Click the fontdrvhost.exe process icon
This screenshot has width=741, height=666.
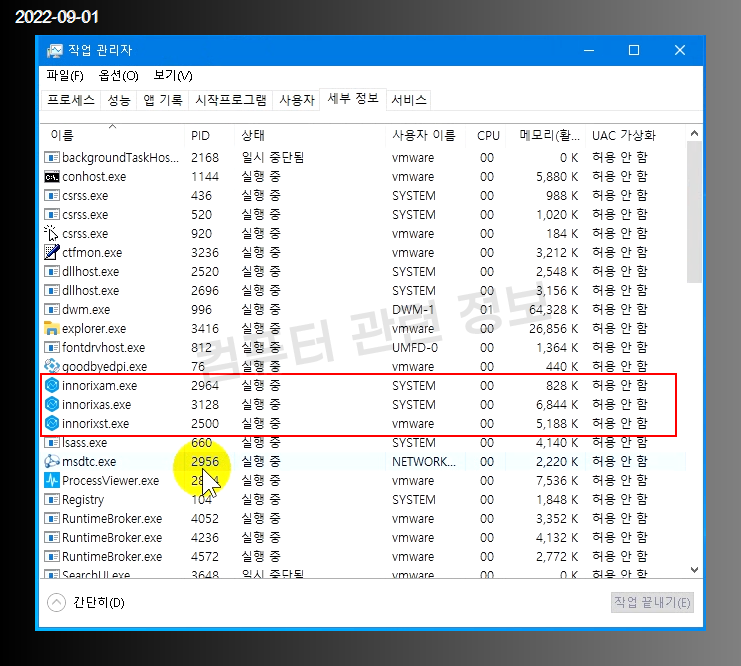(x=52, y=347)
